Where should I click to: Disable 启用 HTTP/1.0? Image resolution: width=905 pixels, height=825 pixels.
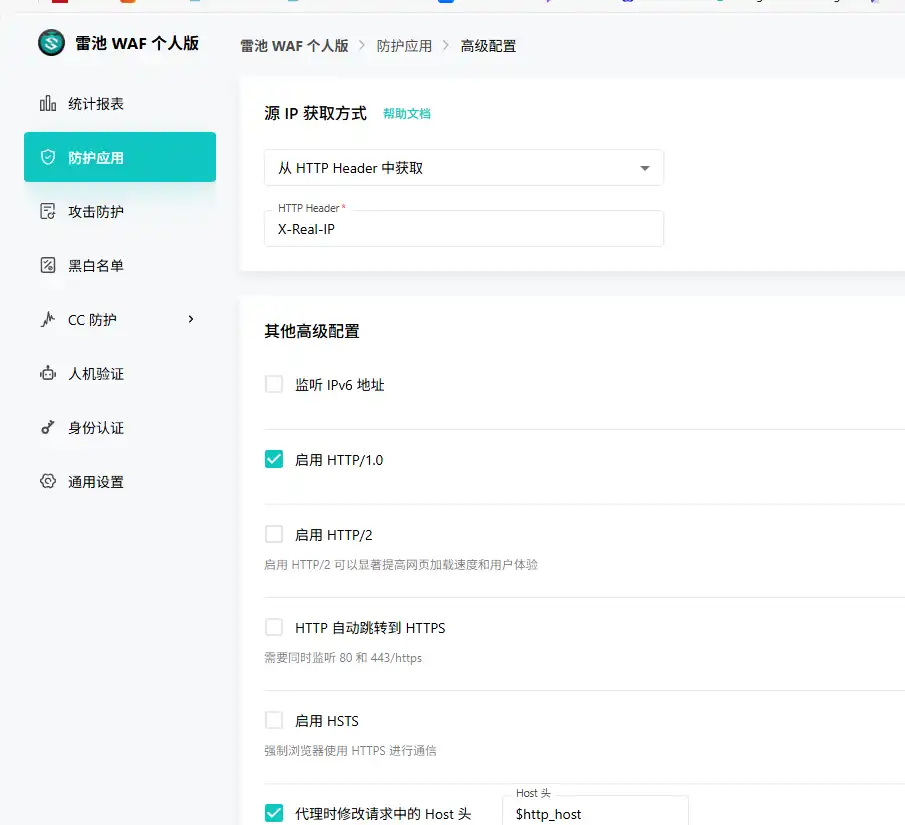[274, 460]
